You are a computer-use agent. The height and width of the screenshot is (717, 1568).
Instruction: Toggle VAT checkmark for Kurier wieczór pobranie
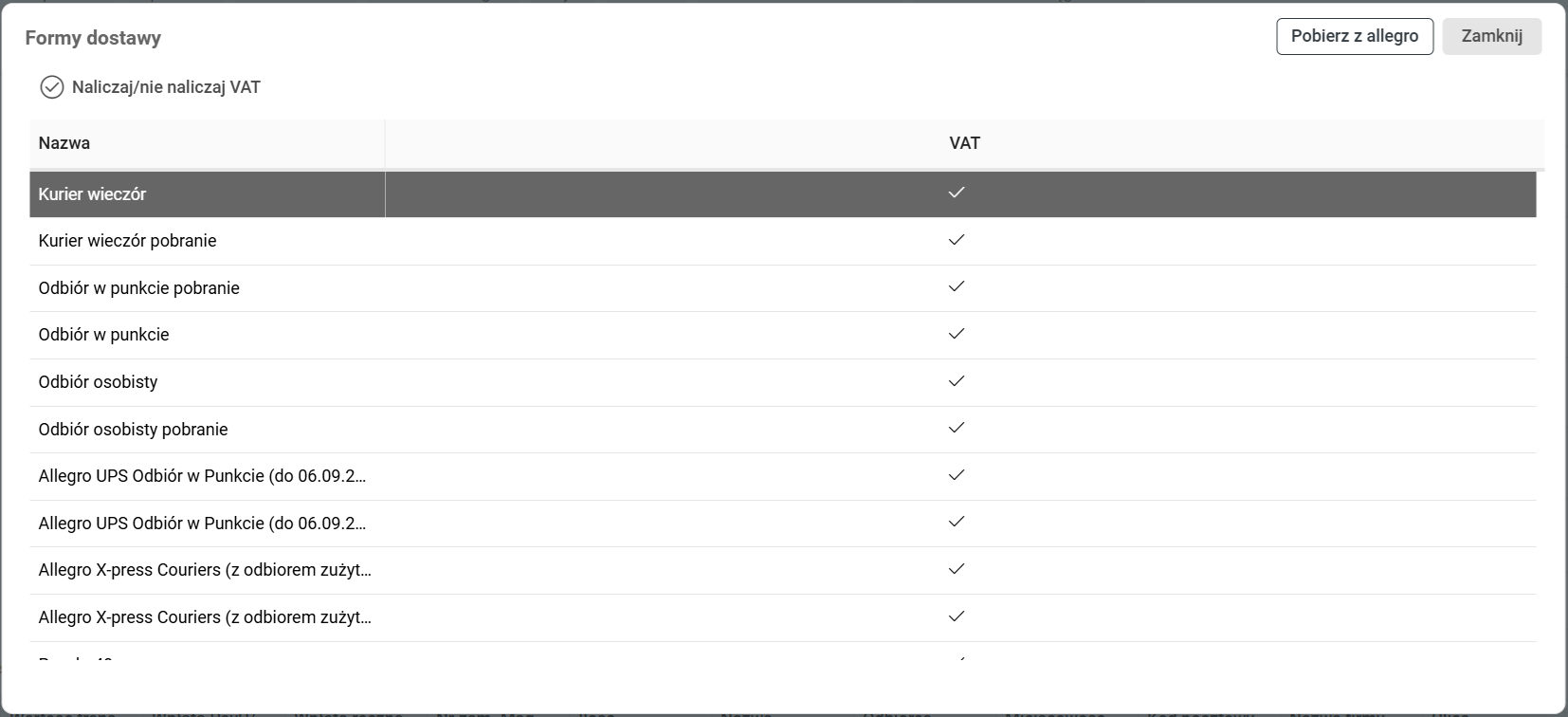[x=957, y=240]
